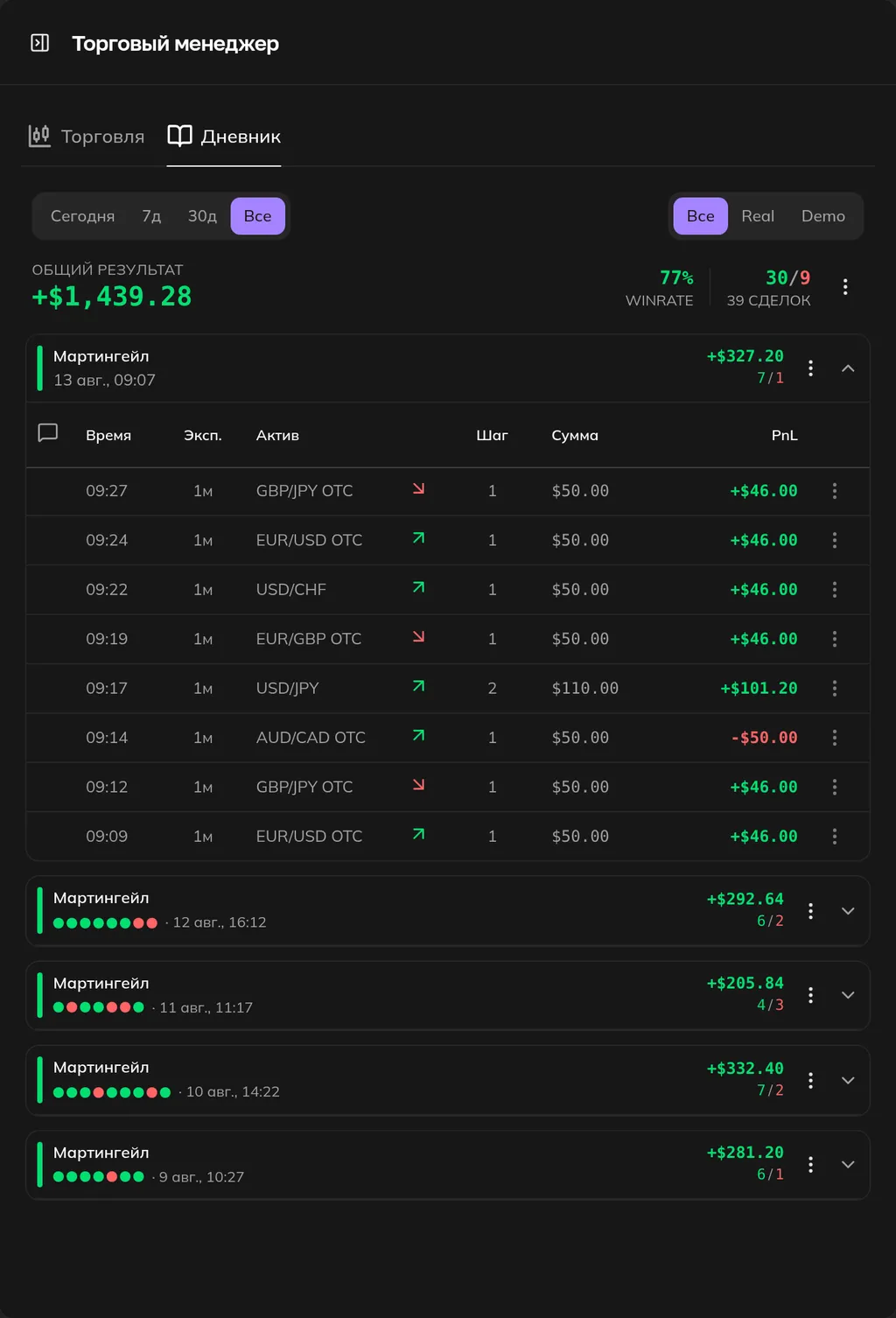Image resolution: width=896 pixels, height=1318 pixels.
Task: Open options for 11 авг. session
Action: point(811,995)
